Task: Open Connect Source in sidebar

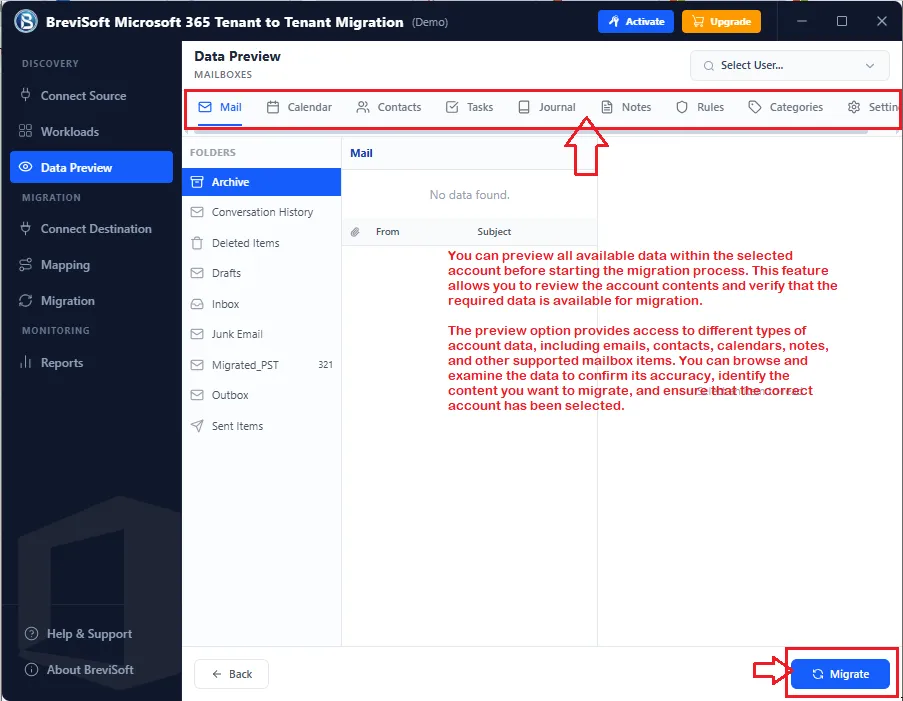Action: (91, 96)
